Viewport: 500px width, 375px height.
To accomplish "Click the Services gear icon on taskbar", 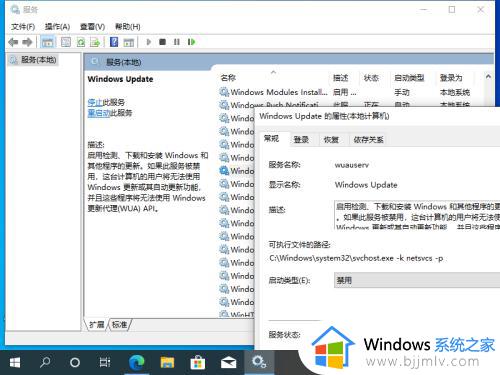I will [259, 362].
